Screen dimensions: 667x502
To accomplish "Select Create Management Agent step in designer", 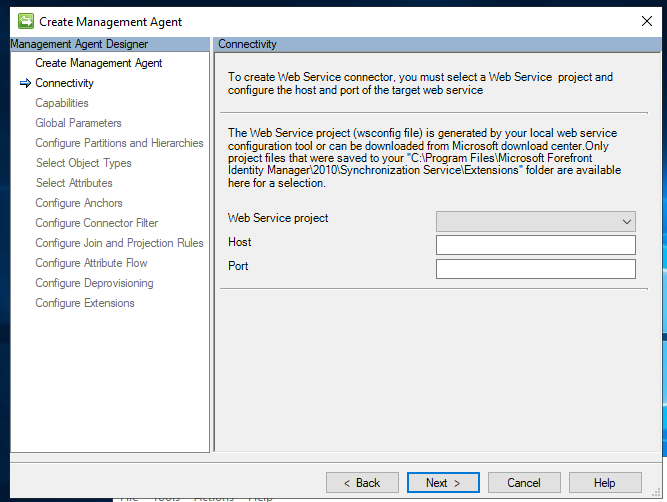I will [x=99, y=63].
